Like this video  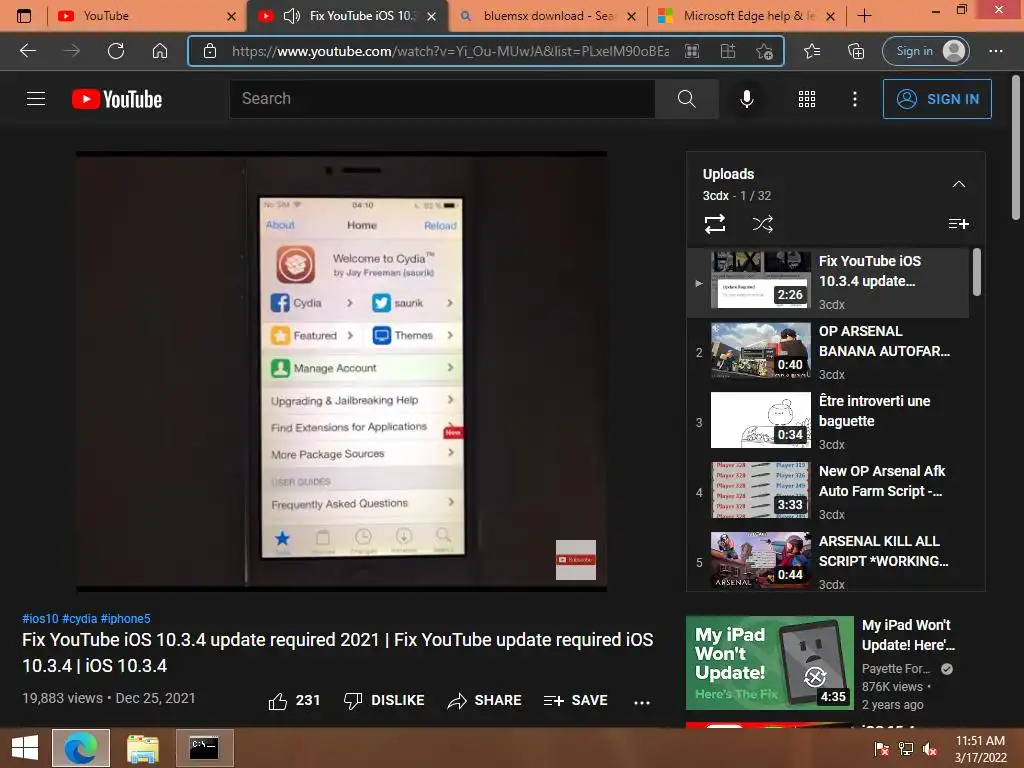(x=295, y=701)
